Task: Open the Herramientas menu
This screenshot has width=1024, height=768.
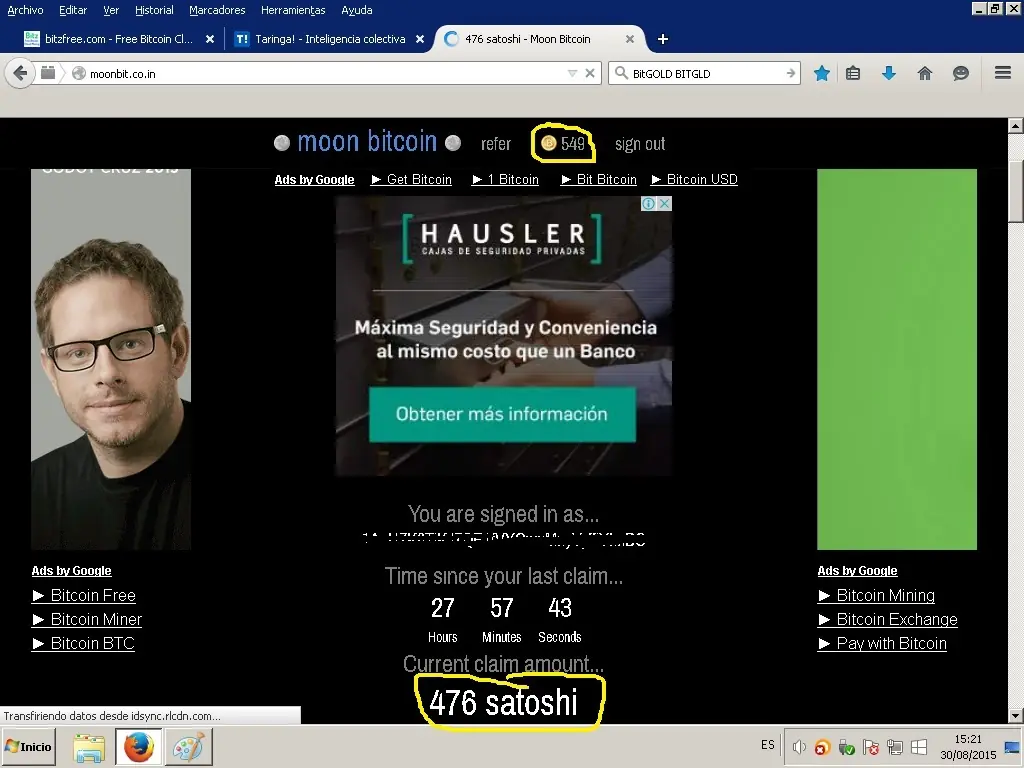Action: [293, 10]
